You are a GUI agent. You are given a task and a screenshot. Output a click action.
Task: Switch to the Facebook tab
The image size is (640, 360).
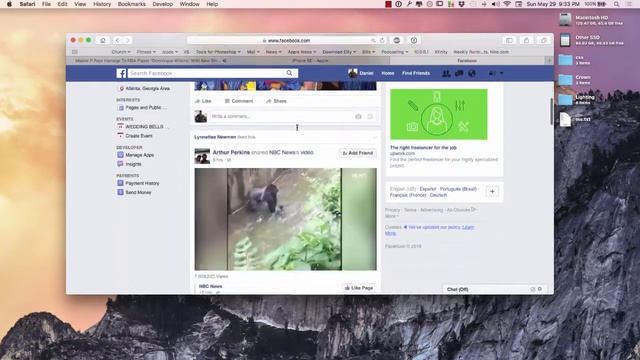click(x=467, y=61)
